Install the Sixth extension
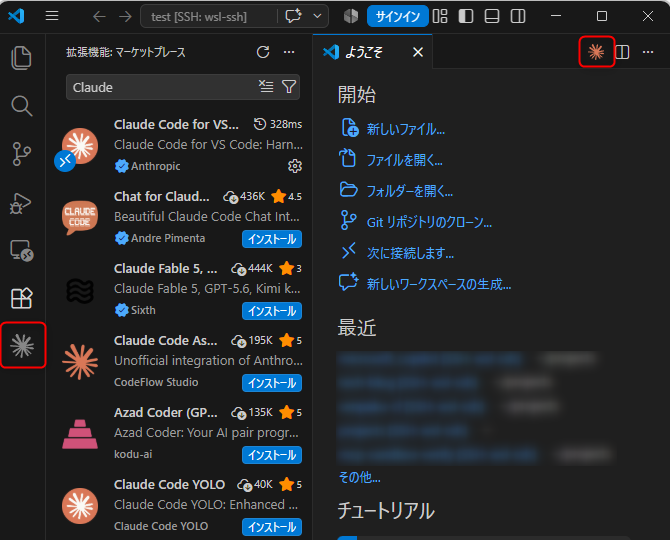Image resolution: width=670 pixels, height=540 pixels. [x=272, y=311]
